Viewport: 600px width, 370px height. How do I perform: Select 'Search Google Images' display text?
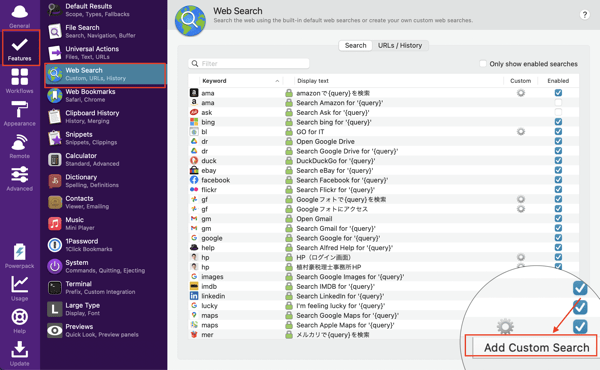coord(350,277)
